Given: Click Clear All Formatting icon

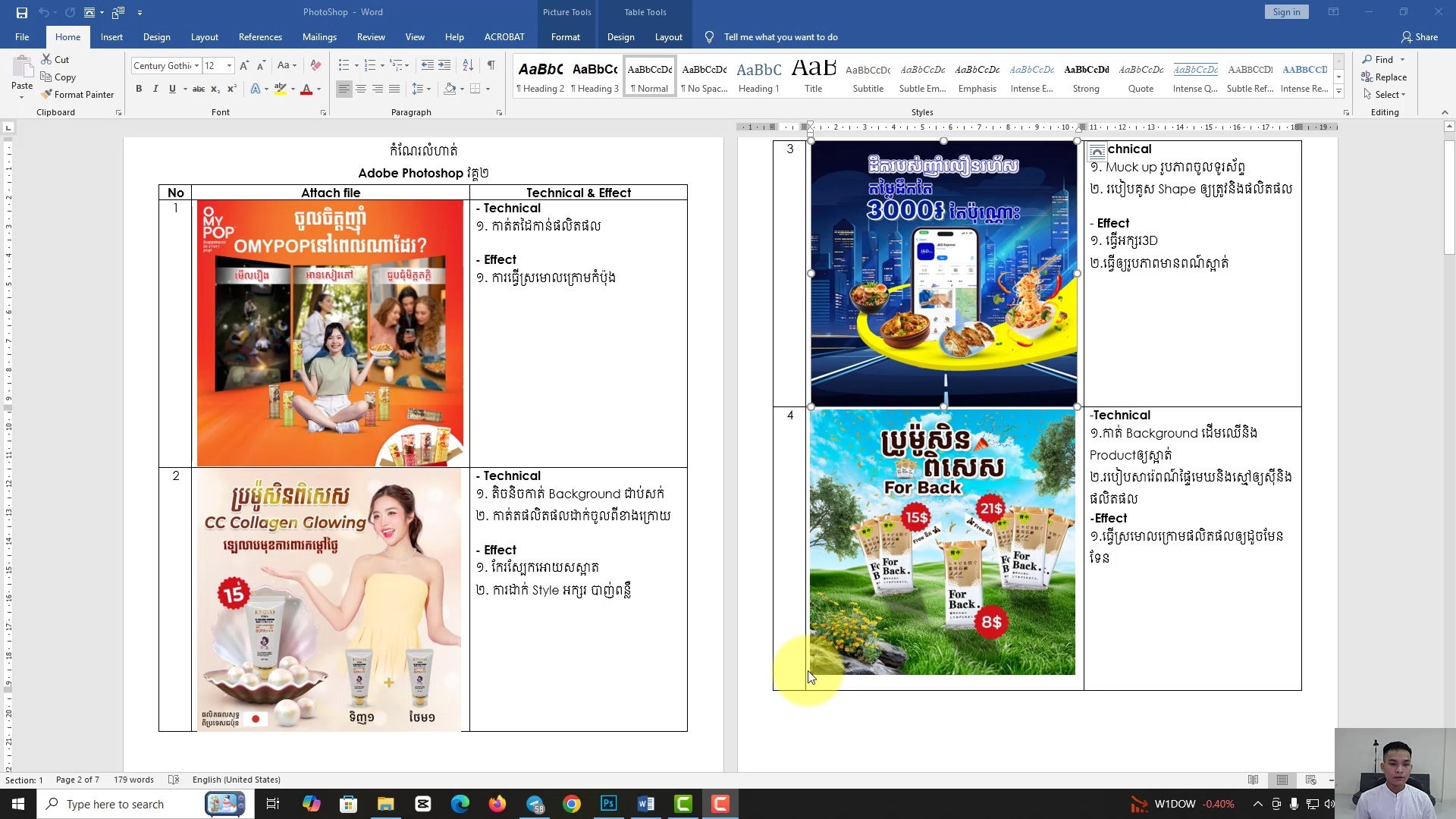Looking at the screenshot, I should click(x=316, y=65).
